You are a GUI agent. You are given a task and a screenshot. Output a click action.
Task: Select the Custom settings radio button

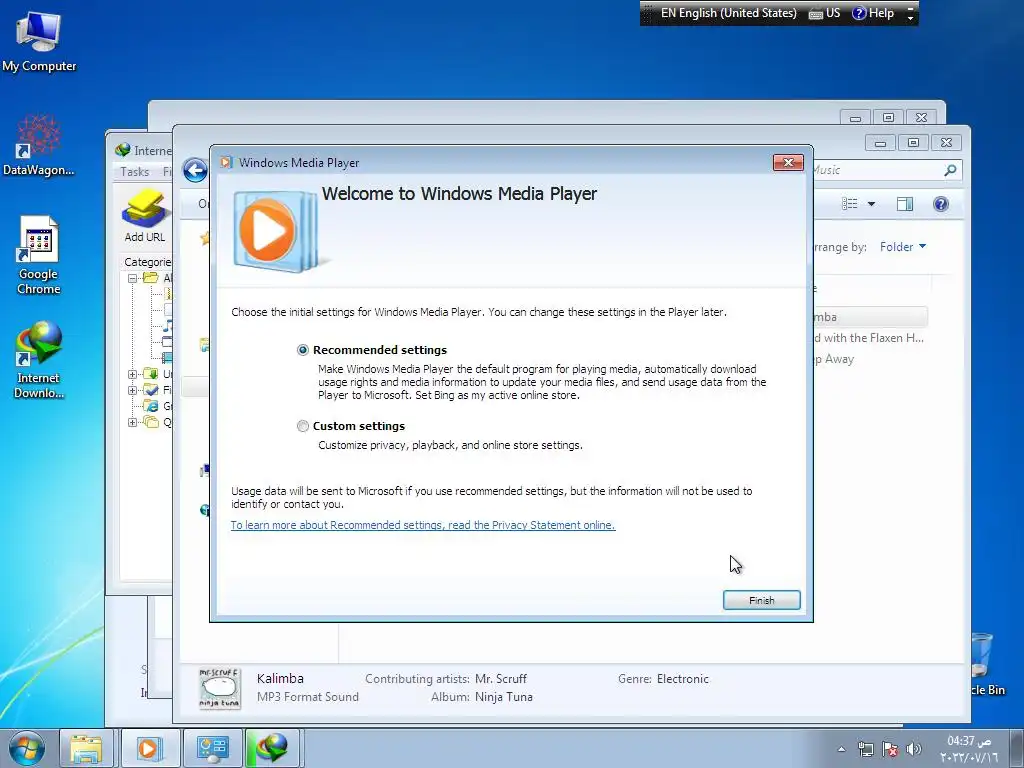302,426
